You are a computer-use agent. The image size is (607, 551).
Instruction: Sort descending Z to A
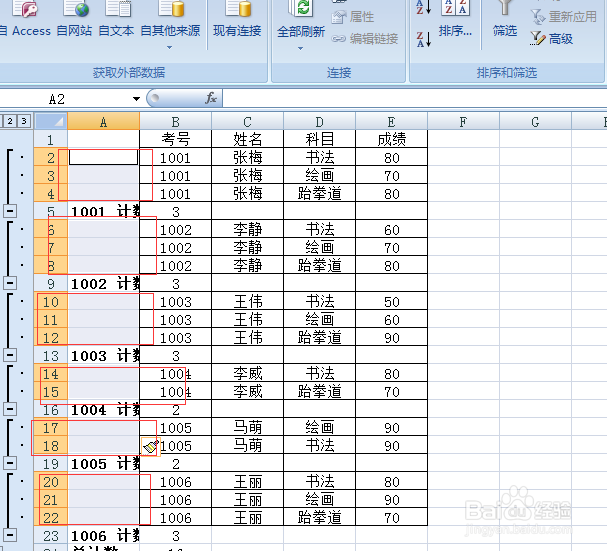pyautogui.click(x=424, y=39)
